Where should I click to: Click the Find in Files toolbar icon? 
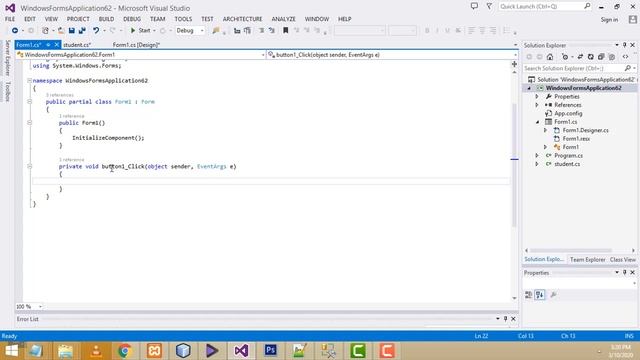coord(216,31)
